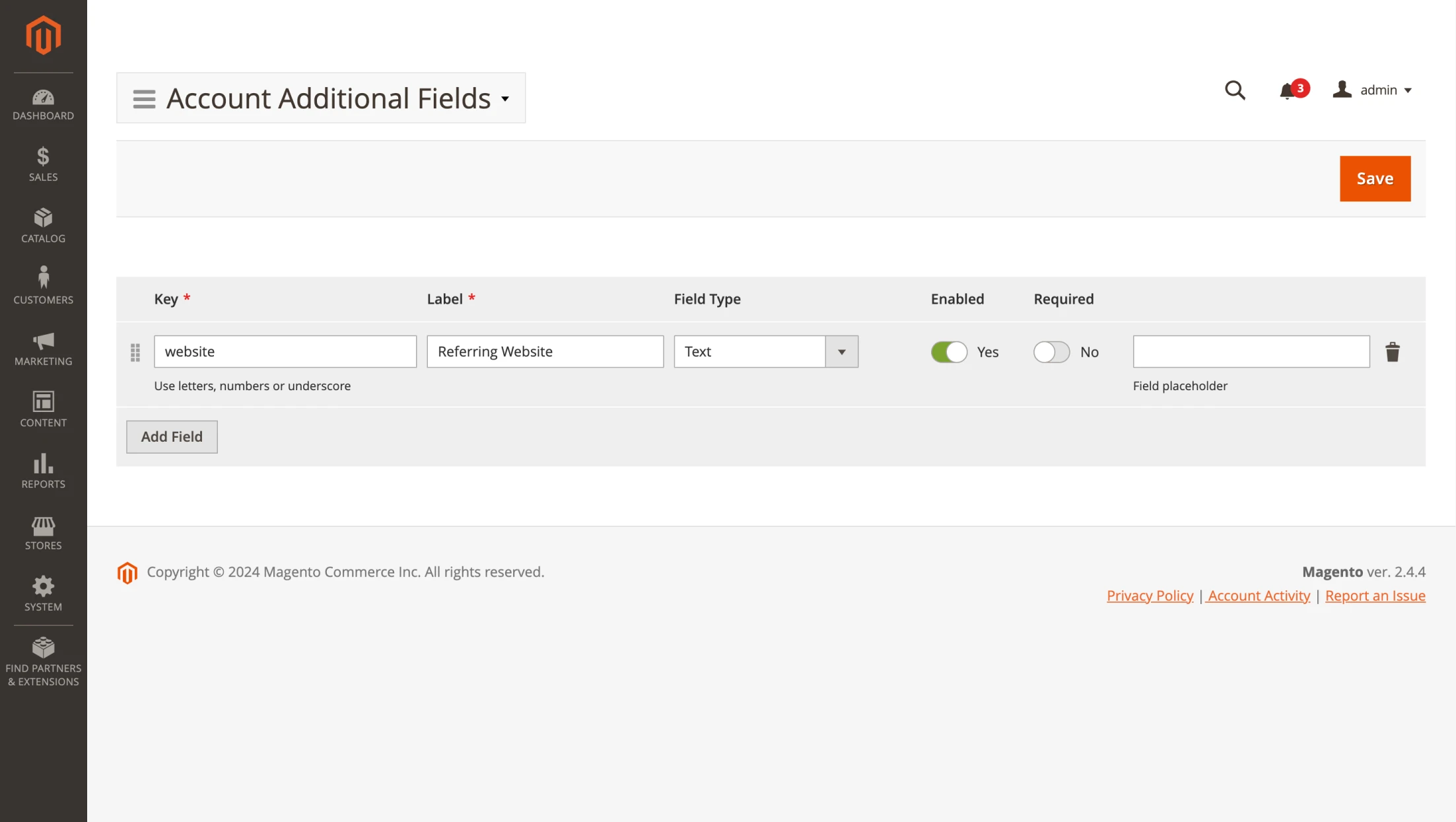1456x822 pixels.
Task: Click the Magento ver. 2.4.4 text
Action: [x=1364, y=572]
